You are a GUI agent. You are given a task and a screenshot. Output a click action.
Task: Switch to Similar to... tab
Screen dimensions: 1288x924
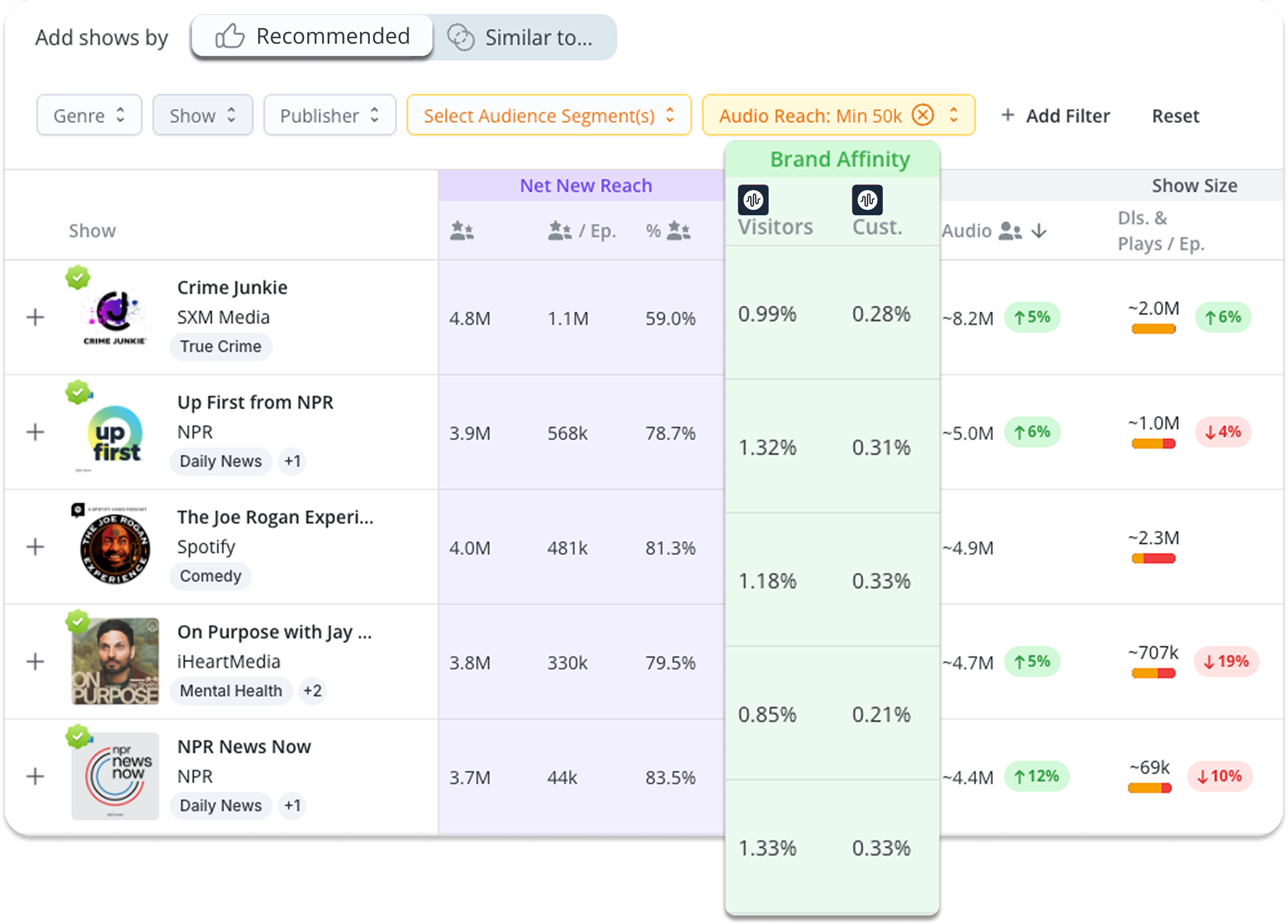[520, 38]
